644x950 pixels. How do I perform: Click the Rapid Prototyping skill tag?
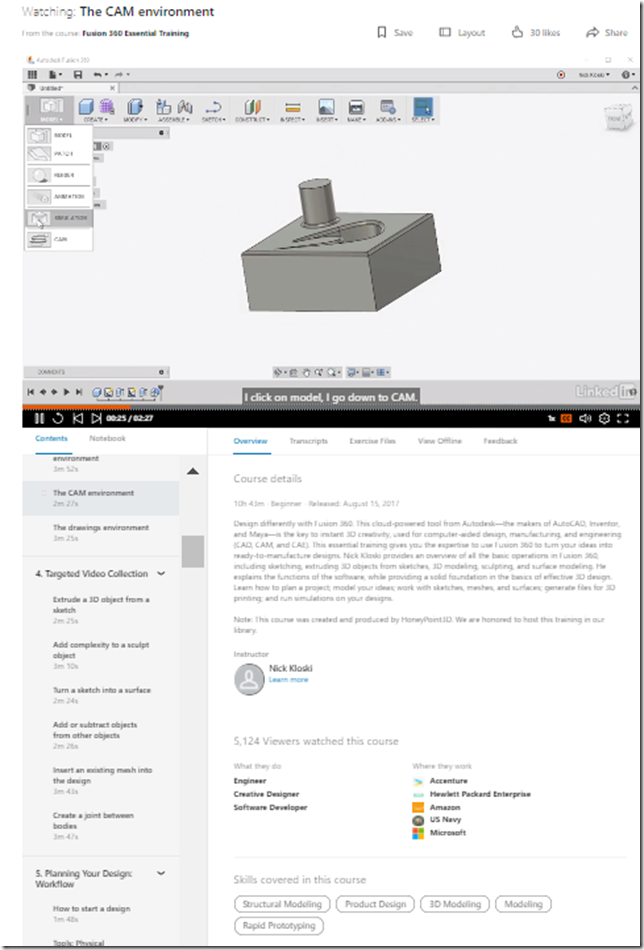pos(279,926)
